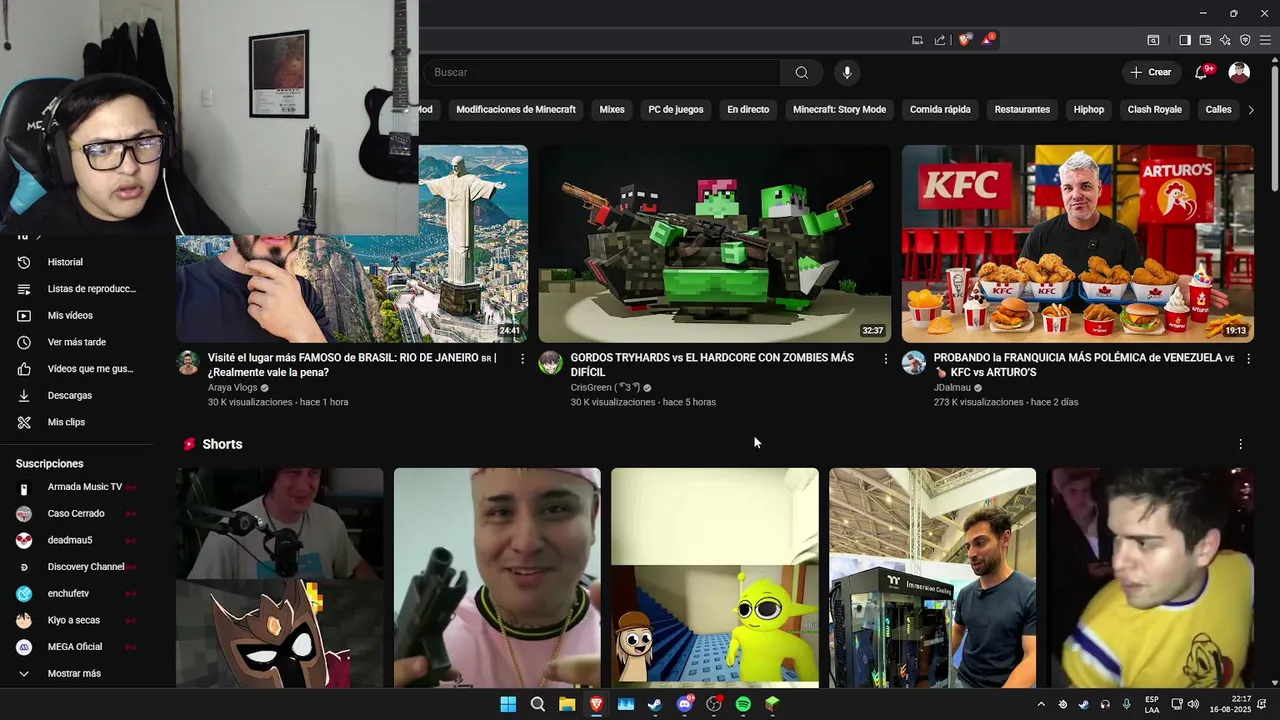Open options menu for GORDOS TRYHARDS video

885,358
